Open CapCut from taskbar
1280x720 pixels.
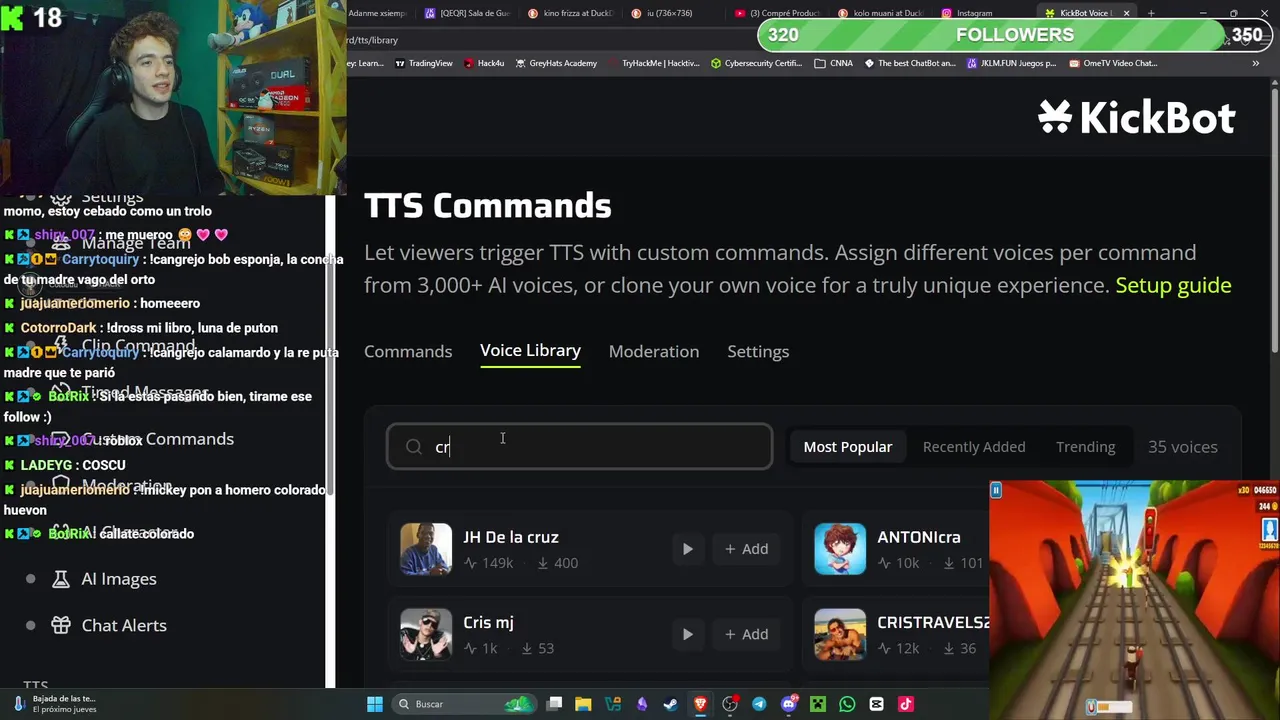point(876,704)
